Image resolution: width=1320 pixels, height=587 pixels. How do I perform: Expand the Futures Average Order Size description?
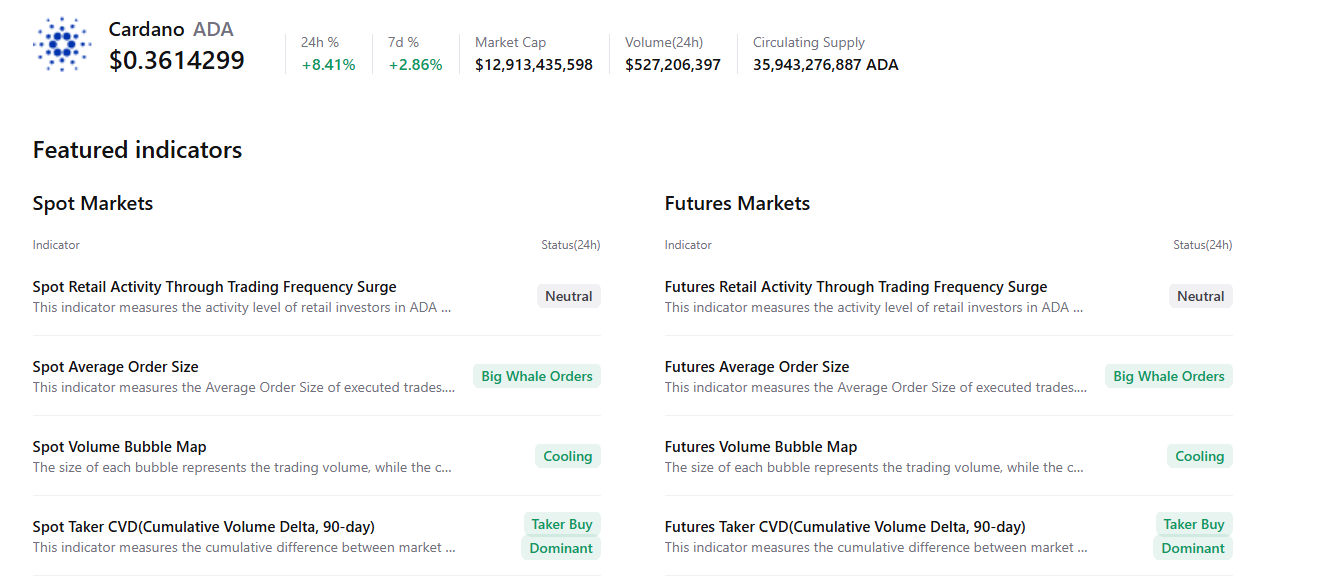click(875, 387)
